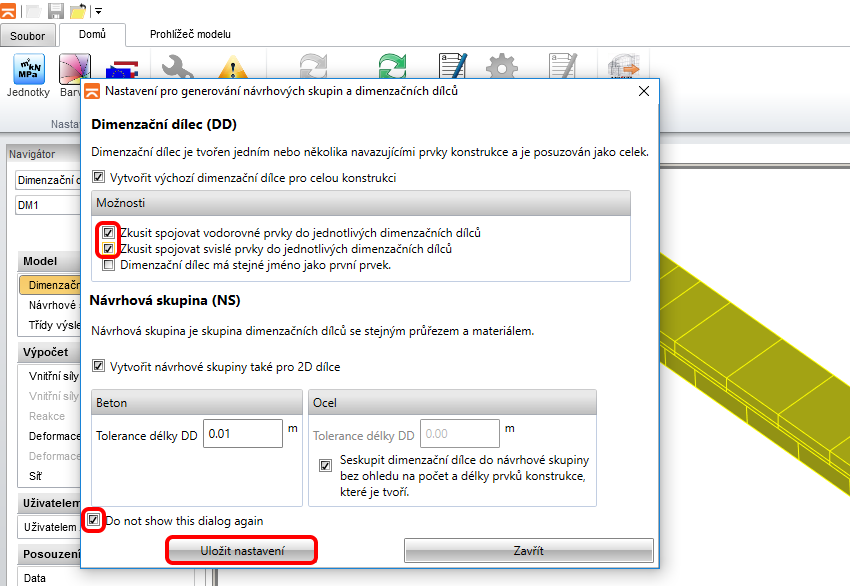Click the Model section header
The image size is (850, 586).
coord(49,261)
